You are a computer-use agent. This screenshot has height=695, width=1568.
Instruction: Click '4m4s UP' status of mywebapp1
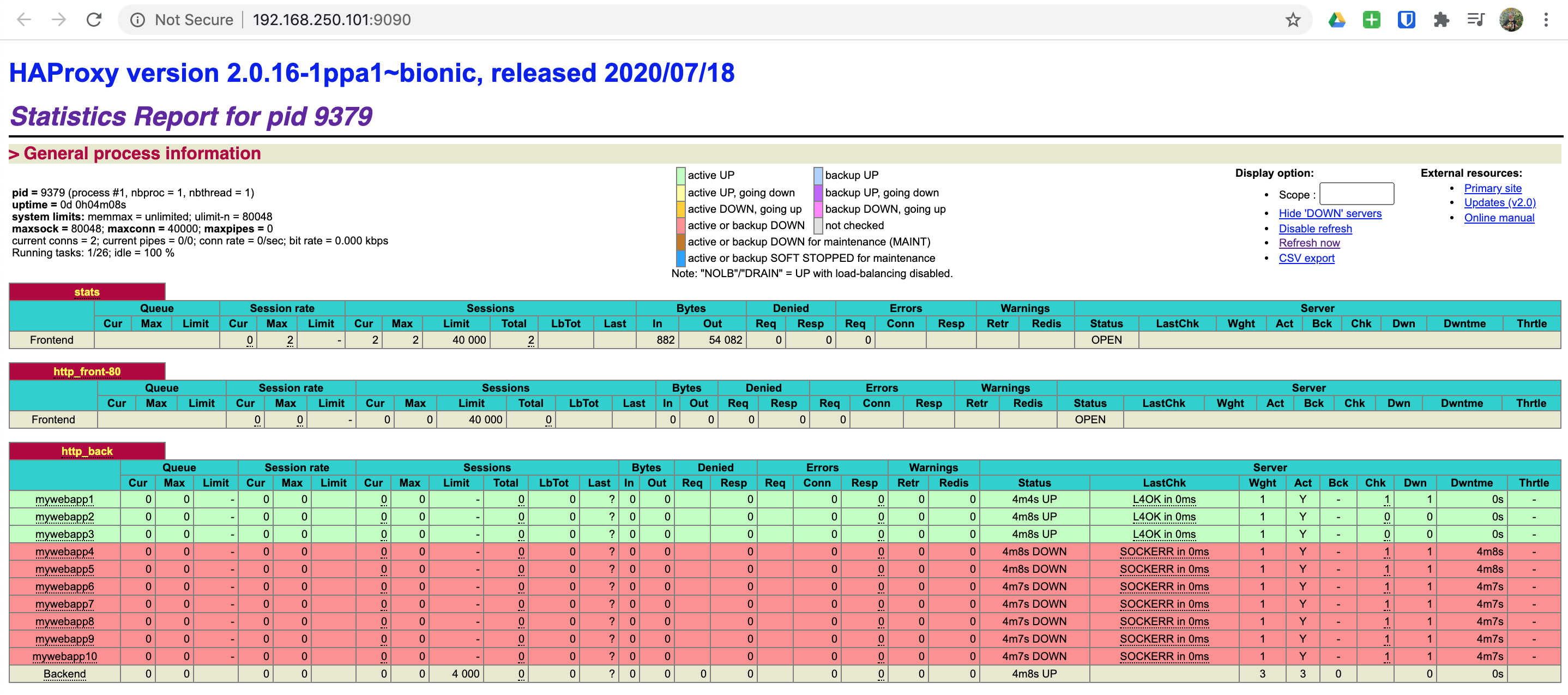click(1034, 500)
